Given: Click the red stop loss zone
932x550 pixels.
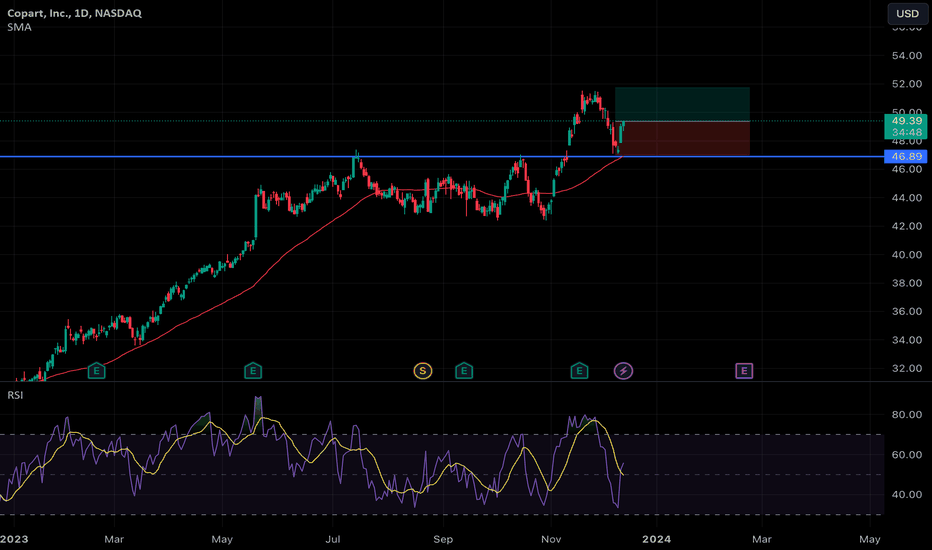Looking at the screenshot, I should [x=682, y=139].
